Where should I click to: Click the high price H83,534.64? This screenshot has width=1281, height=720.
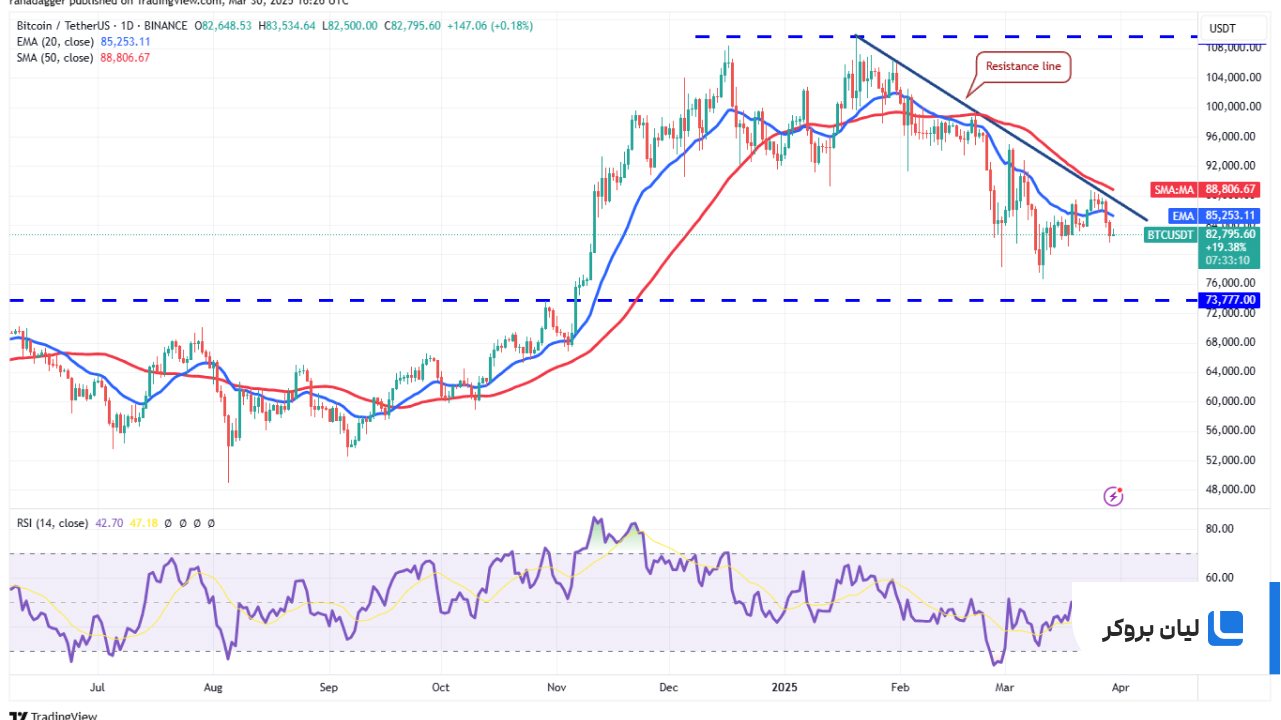tap(287, 24)
